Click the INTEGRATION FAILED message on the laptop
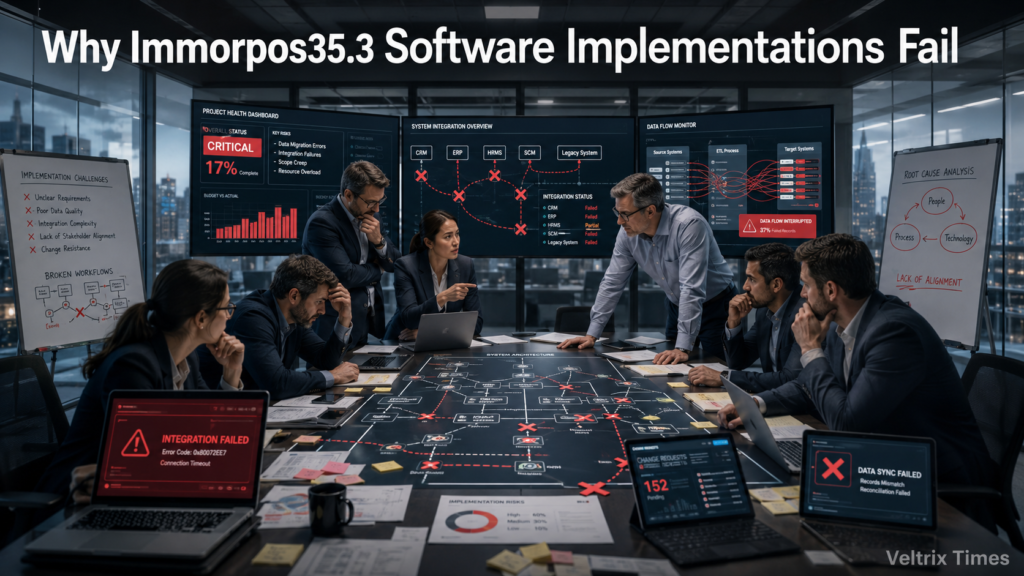The image size is (1024, 576). 205,440
